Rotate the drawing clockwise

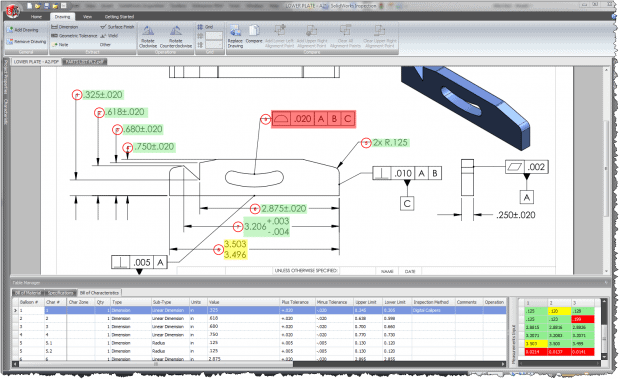(x=148, y=36)
